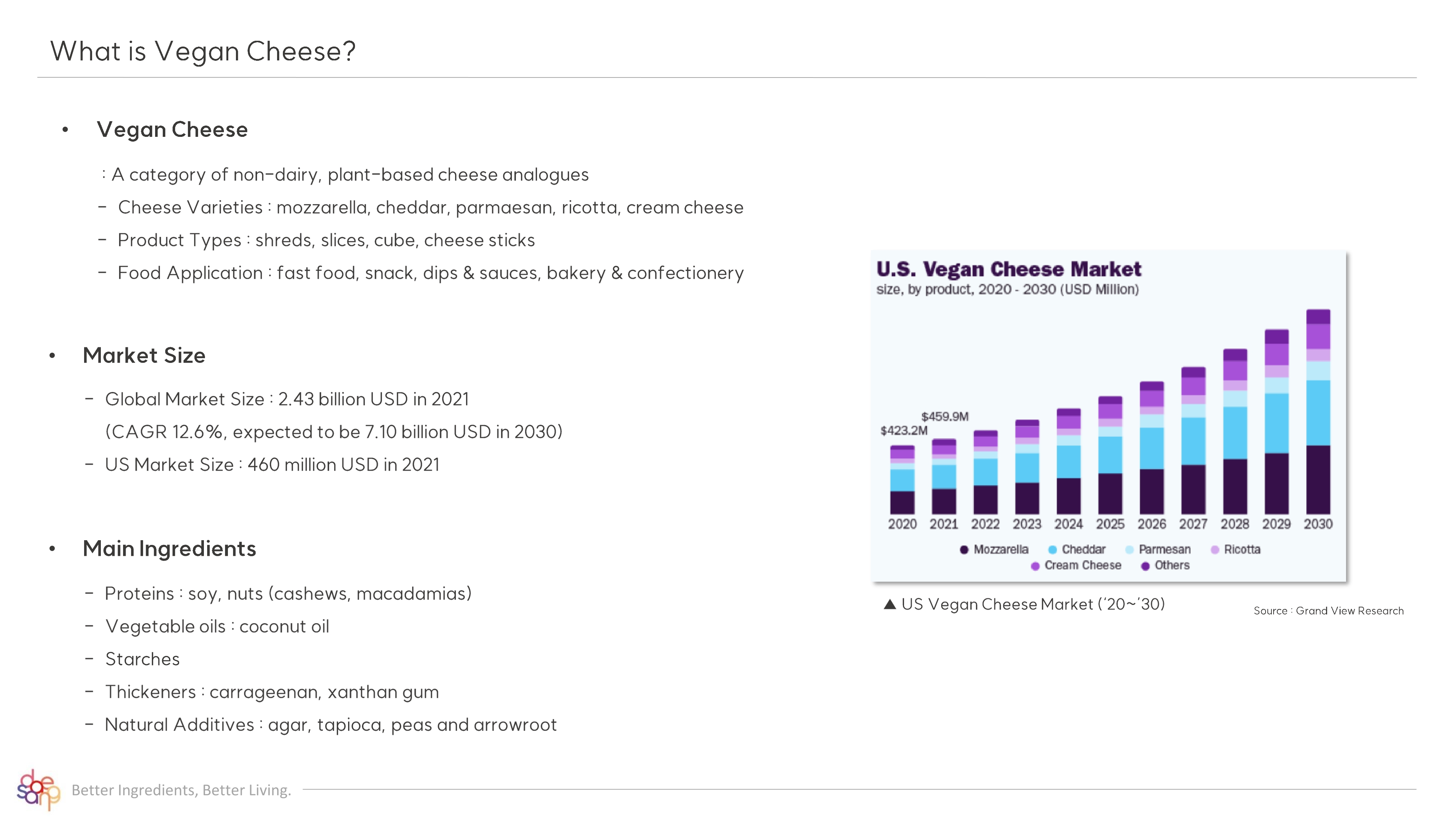Click the "Better Ingredients, Better Living." tagline
Viewport: 1456px width, 819px height.
point(181,790)
